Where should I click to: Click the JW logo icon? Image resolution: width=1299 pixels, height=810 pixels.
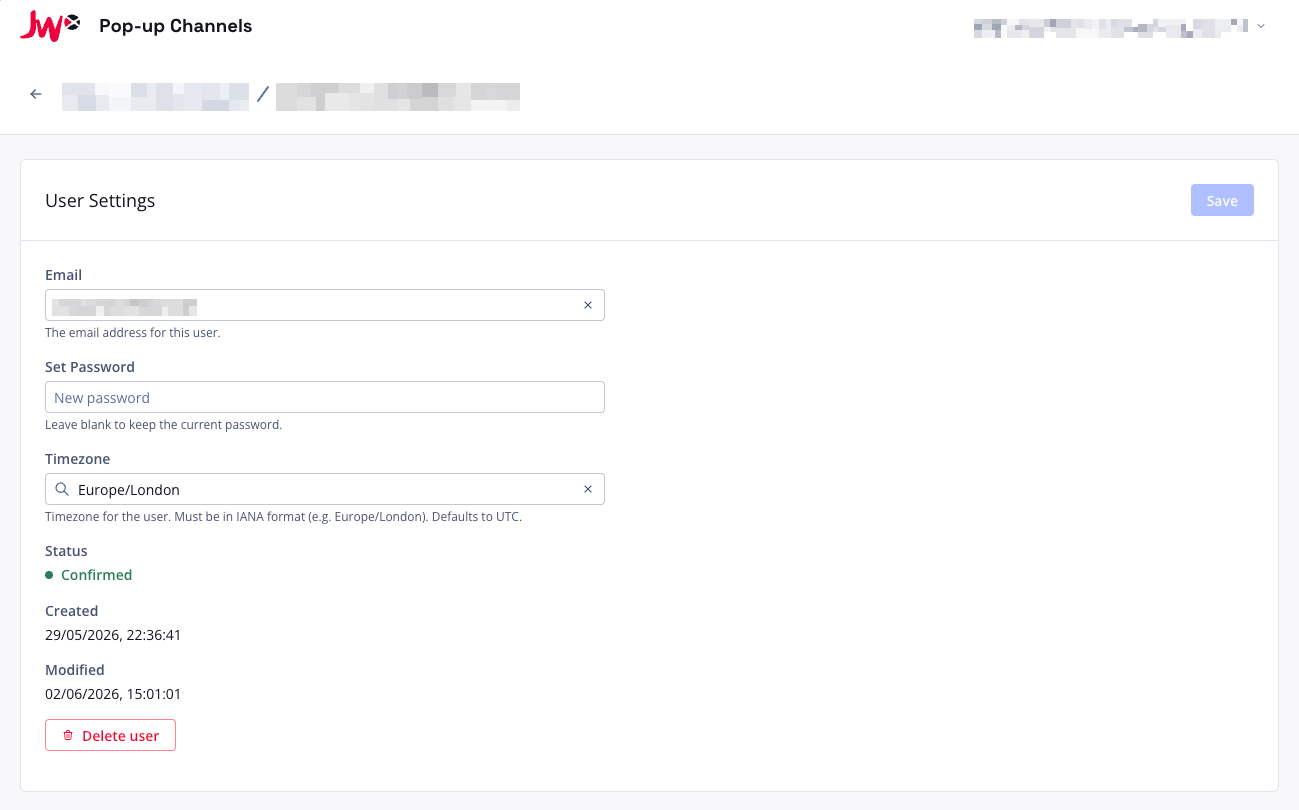click(x=49, y=26)
